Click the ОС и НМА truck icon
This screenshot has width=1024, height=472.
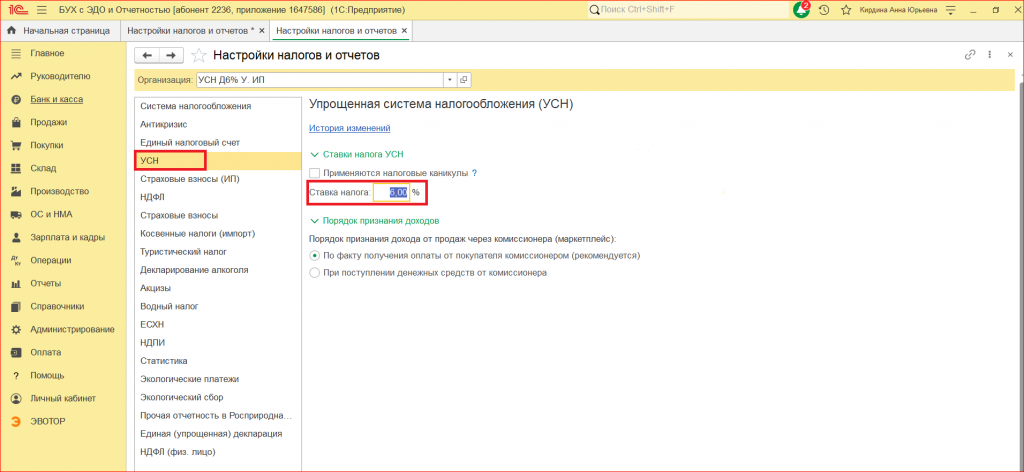16,214
